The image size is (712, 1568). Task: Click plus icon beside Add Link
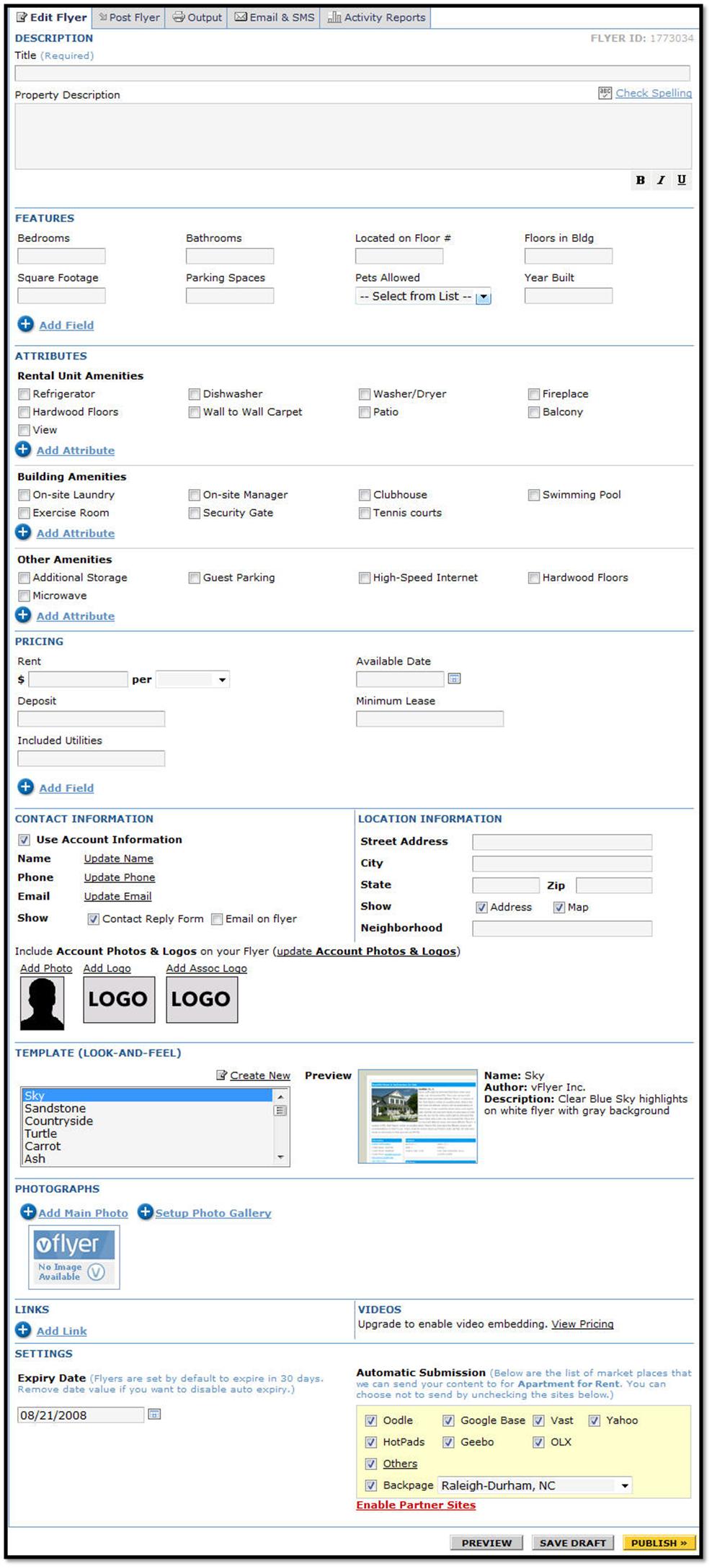point(23,1330)
